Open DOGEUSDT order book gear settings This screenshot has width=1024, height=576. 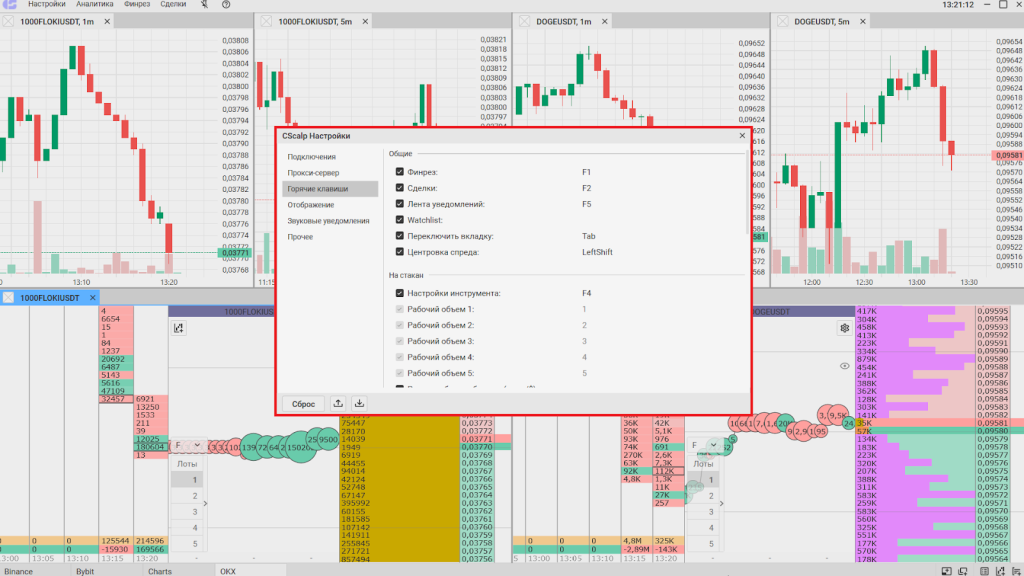[x=845, y=328]
